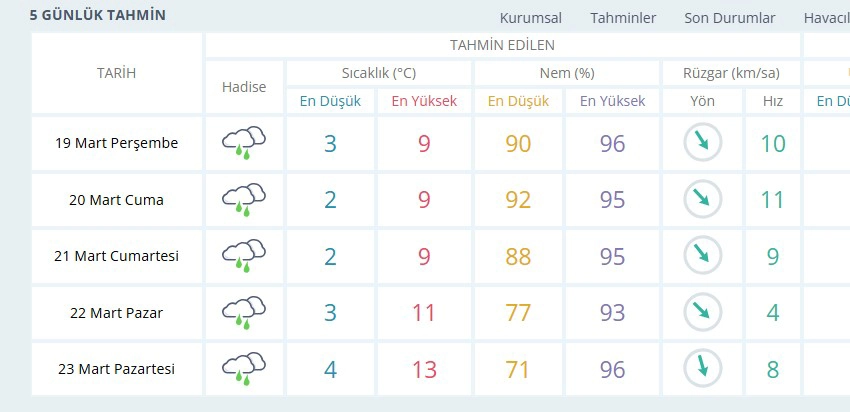850x412 pixels.
Task: Click the rain icon for 23 Mart Pazartesi
Action: (x=243, y=369)
